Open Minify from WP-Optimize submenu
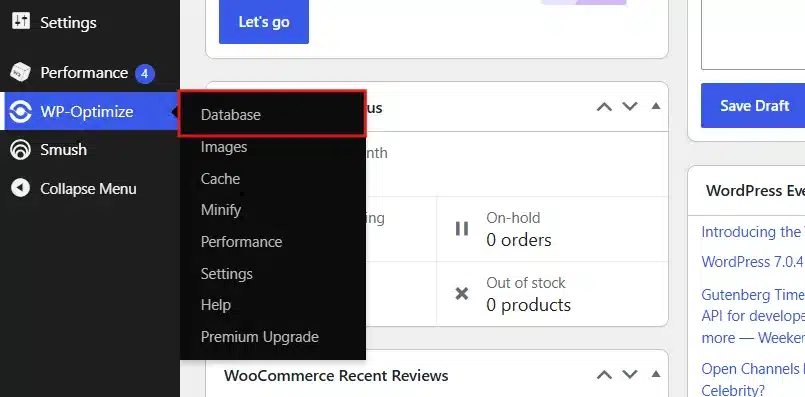 (221, 210)
